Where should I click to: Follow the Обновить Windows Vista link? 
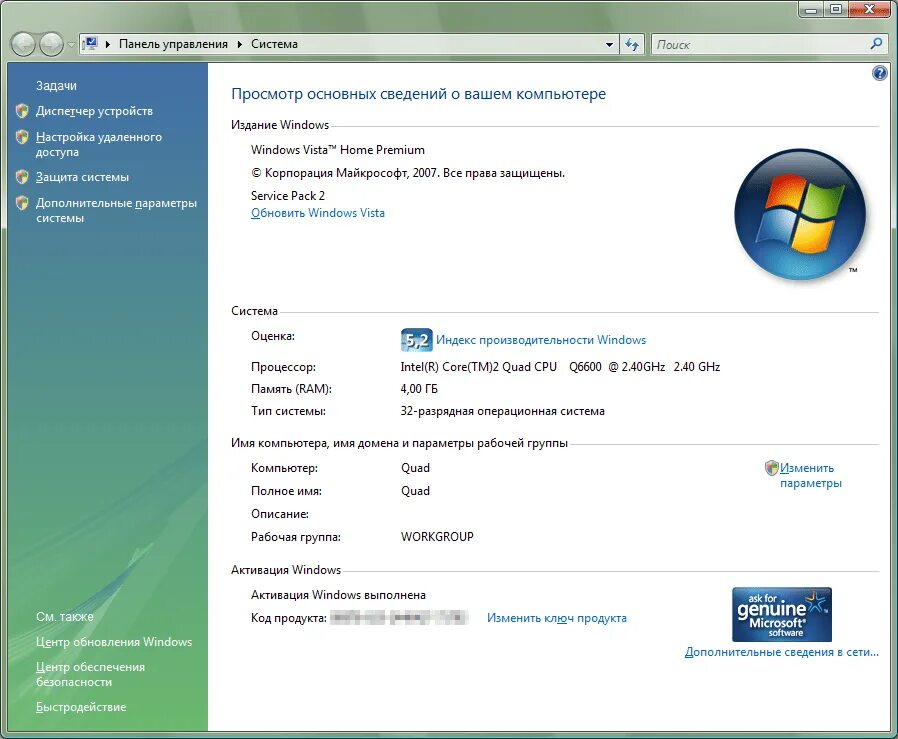tap(318, 213)
